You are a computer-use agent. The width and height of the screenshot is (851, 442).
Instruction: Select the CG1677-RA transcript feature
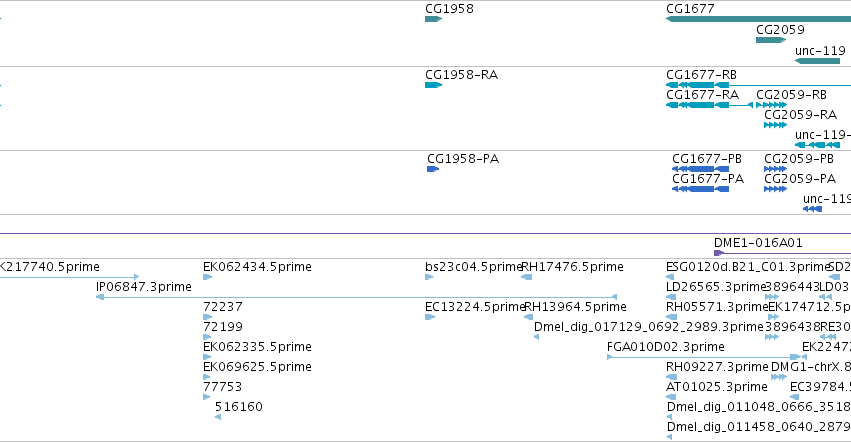coord(709,105)
